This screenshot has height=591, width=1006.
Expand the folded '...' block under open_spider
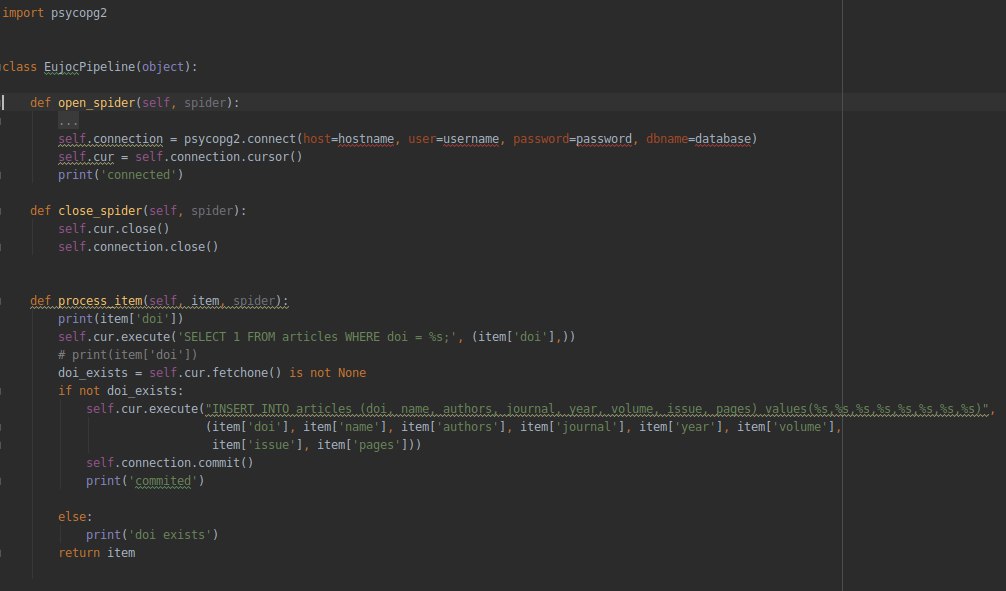[x=68, y=121]
